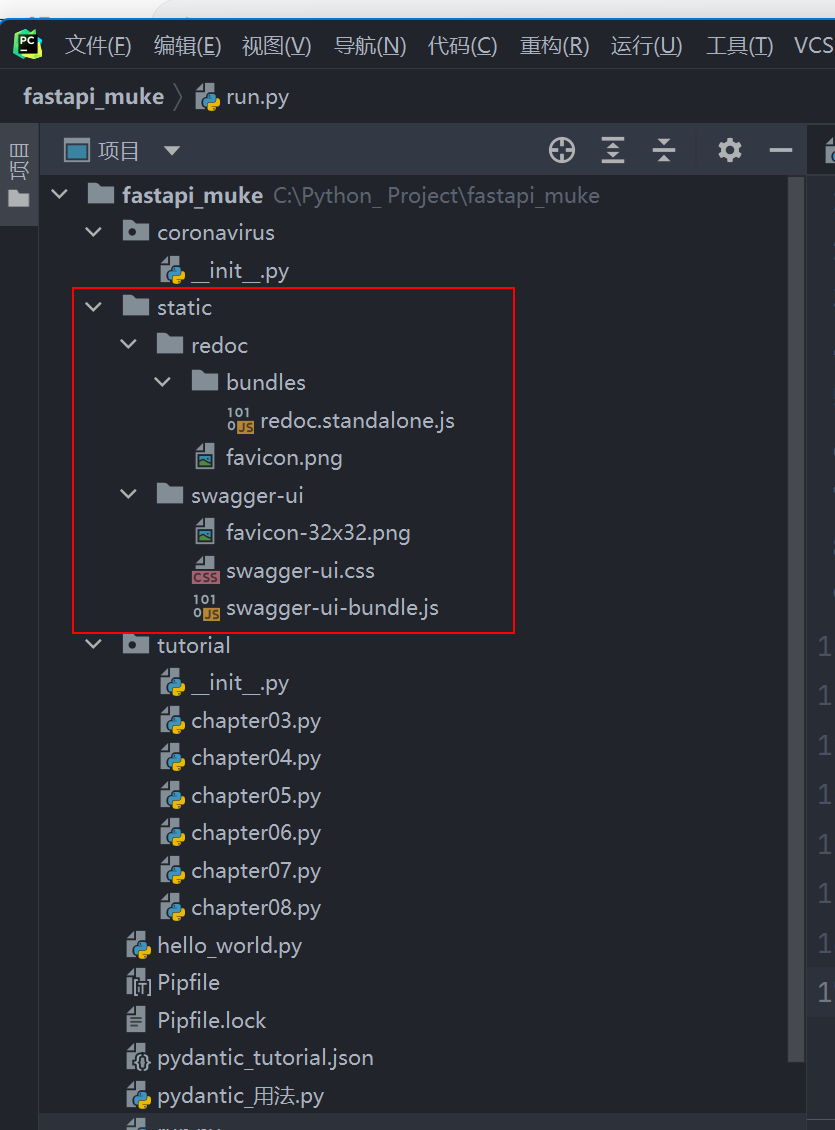Select favicon-32x32.png file name

pyautogui.click(x=318, y=533)
